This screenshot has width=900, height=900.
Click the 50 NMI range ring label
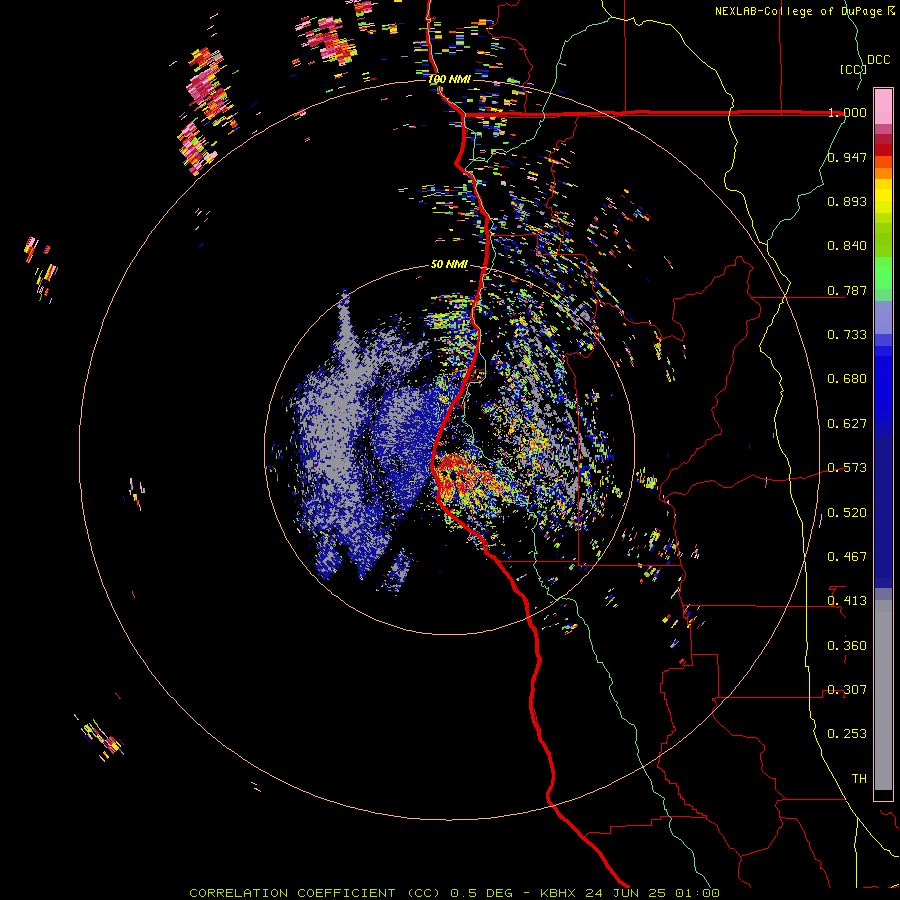click(449, 265)
